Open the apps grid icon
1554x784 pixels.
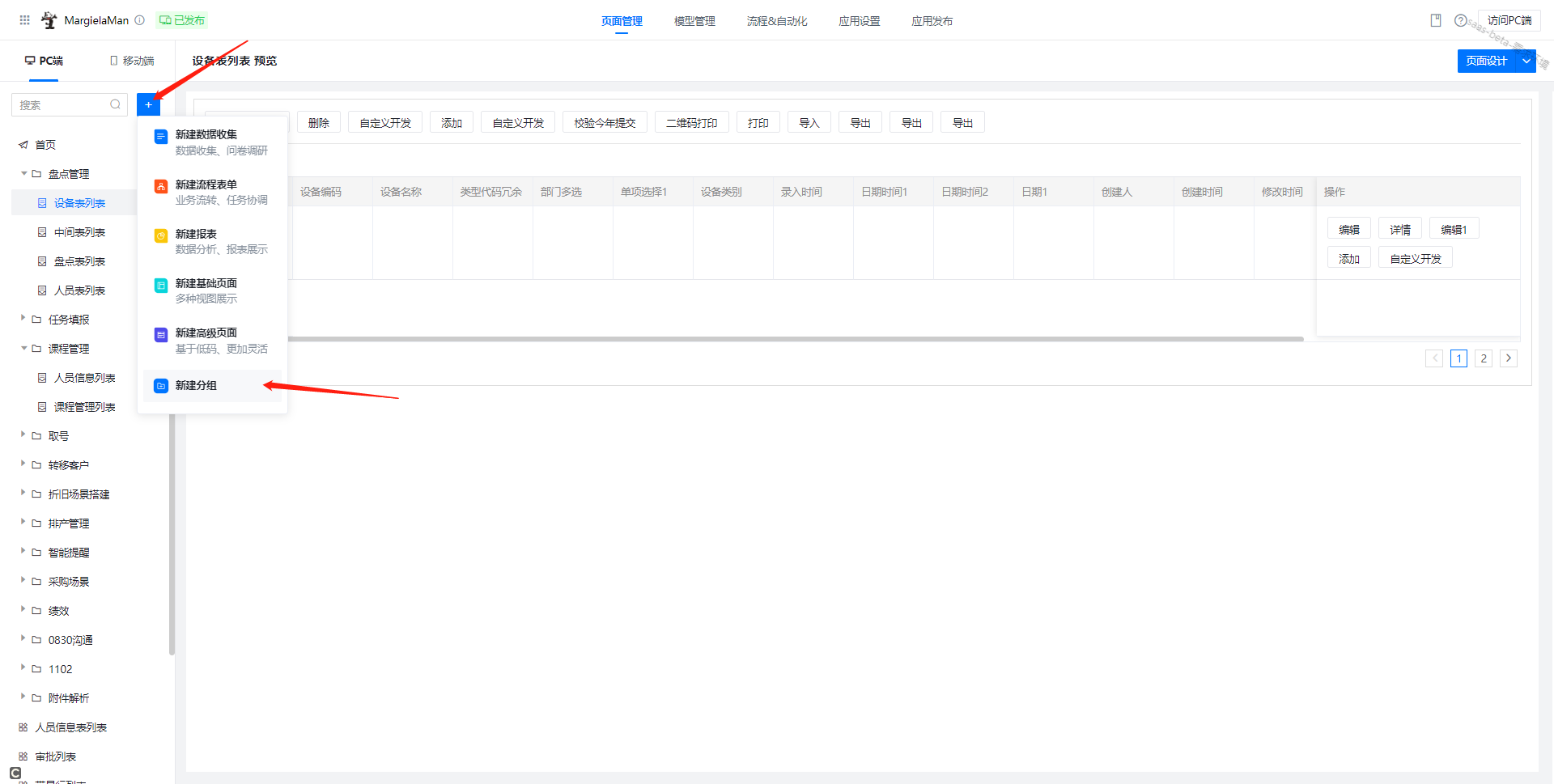(24, 20)
